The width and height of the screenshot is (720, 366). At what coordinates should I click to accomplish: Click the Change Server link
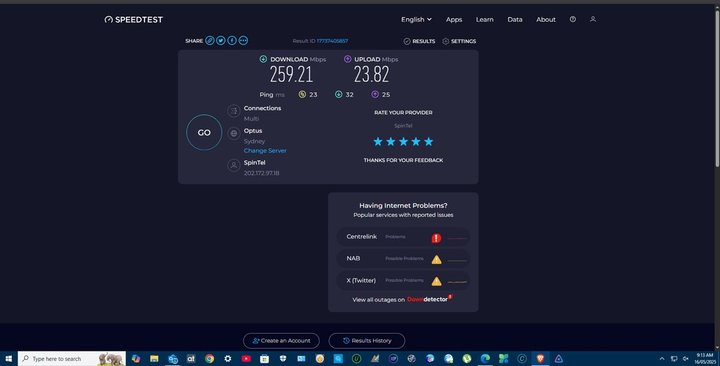point(265,150)
